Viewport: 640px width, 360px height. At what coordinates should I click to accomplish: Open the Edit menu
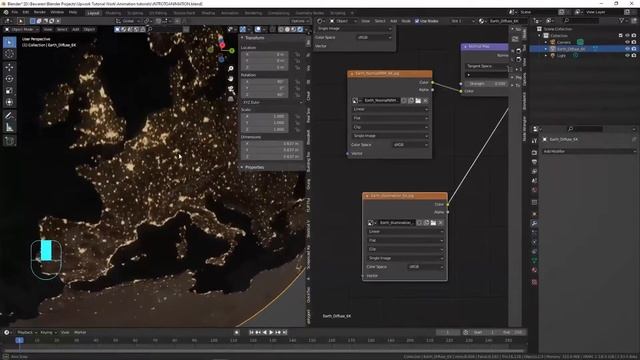(x=26, y=13)
